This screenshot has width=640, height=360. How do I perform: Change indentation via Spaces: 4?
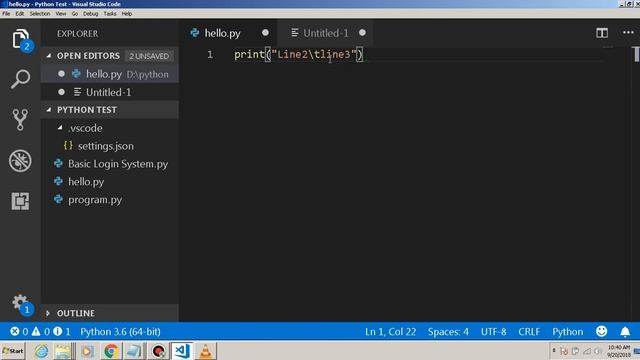pos(448,331)
